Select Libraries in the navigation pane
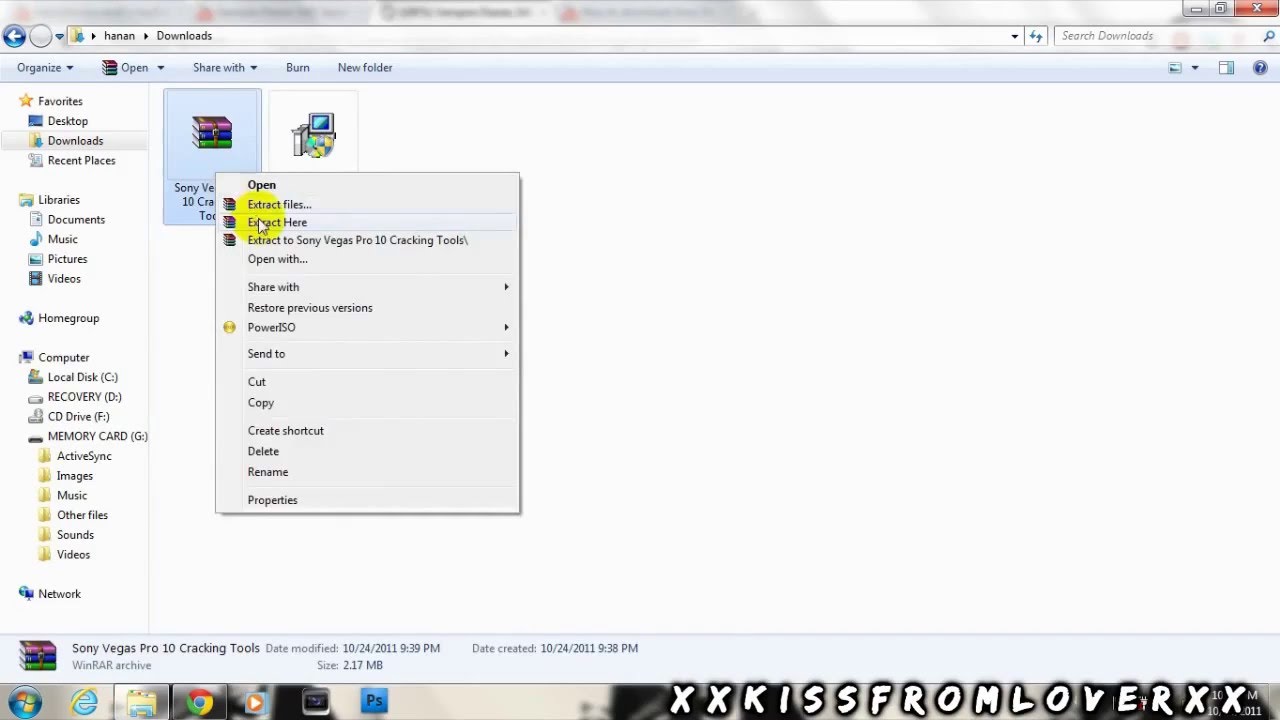 tap(59, 200)
